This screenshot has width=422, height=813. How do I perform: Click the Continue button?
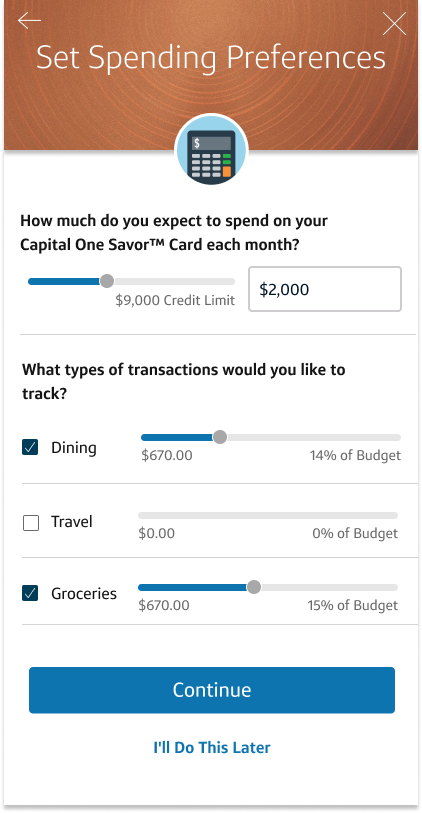[x=212, y=690]
